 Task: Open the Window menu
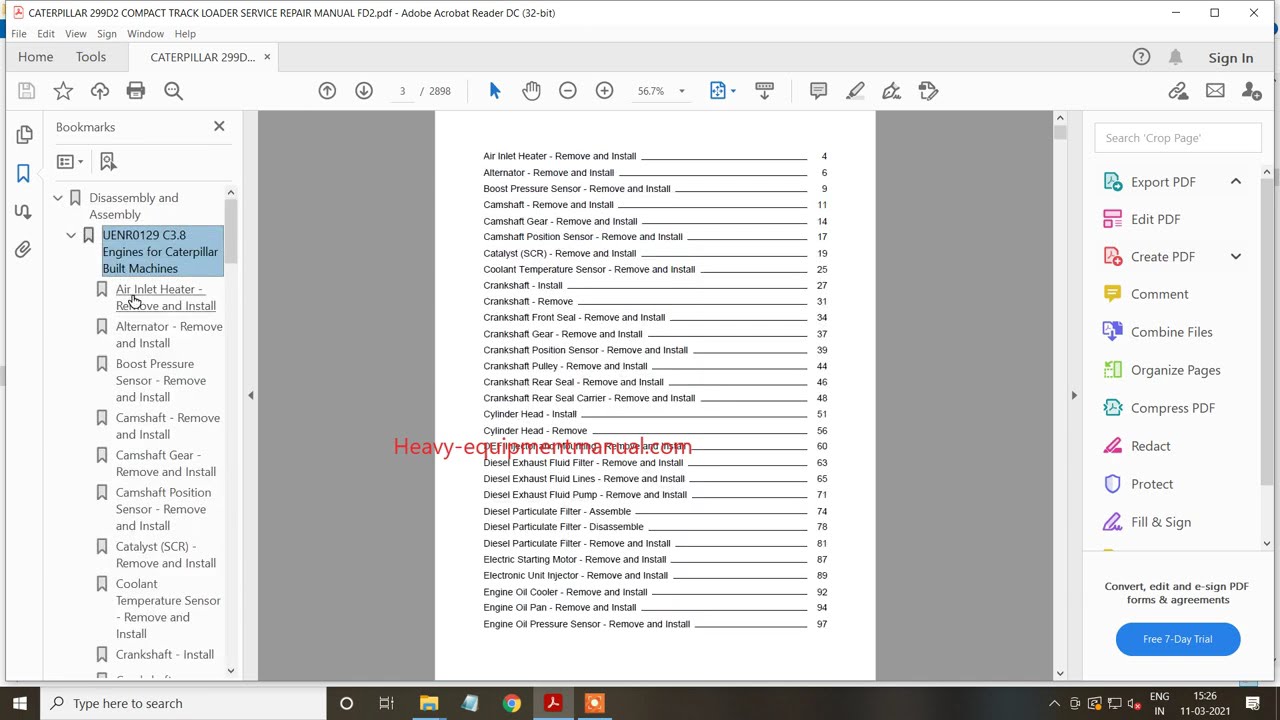[145, 34]
